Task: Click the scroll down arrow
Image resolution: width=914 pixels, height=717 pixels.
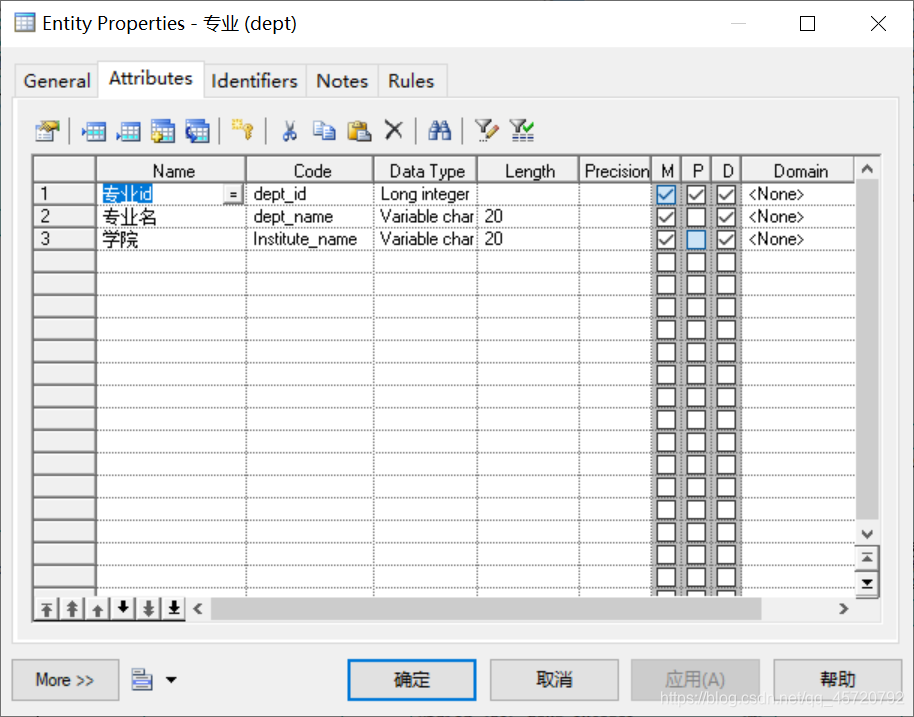Action: pyautogui.click(x=867, y=534)
